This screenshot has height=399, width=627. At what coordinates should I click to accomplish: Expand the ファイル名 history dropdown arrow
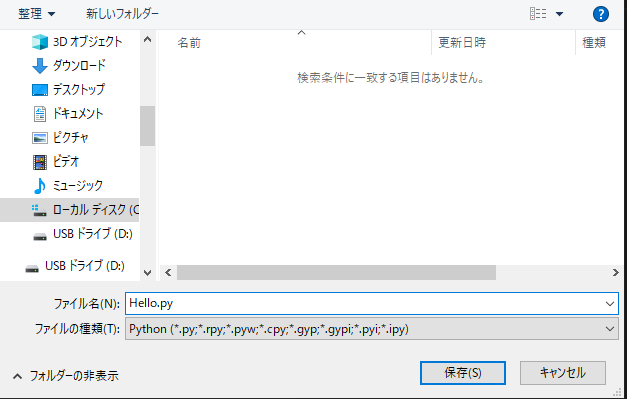click(x=610, y=304)
